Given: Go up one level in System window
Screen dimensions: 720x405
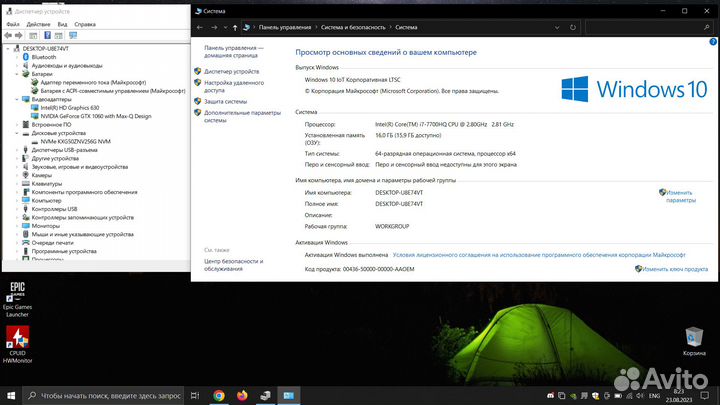Looking at the screenshot, I should pos(235,28).
